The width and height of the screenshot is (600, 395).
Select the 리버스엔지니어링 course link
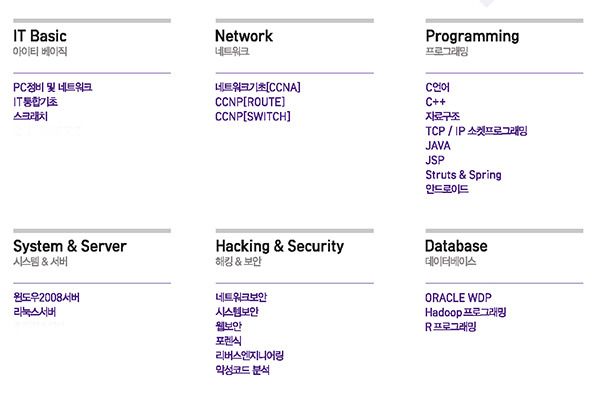click(249, 356)
